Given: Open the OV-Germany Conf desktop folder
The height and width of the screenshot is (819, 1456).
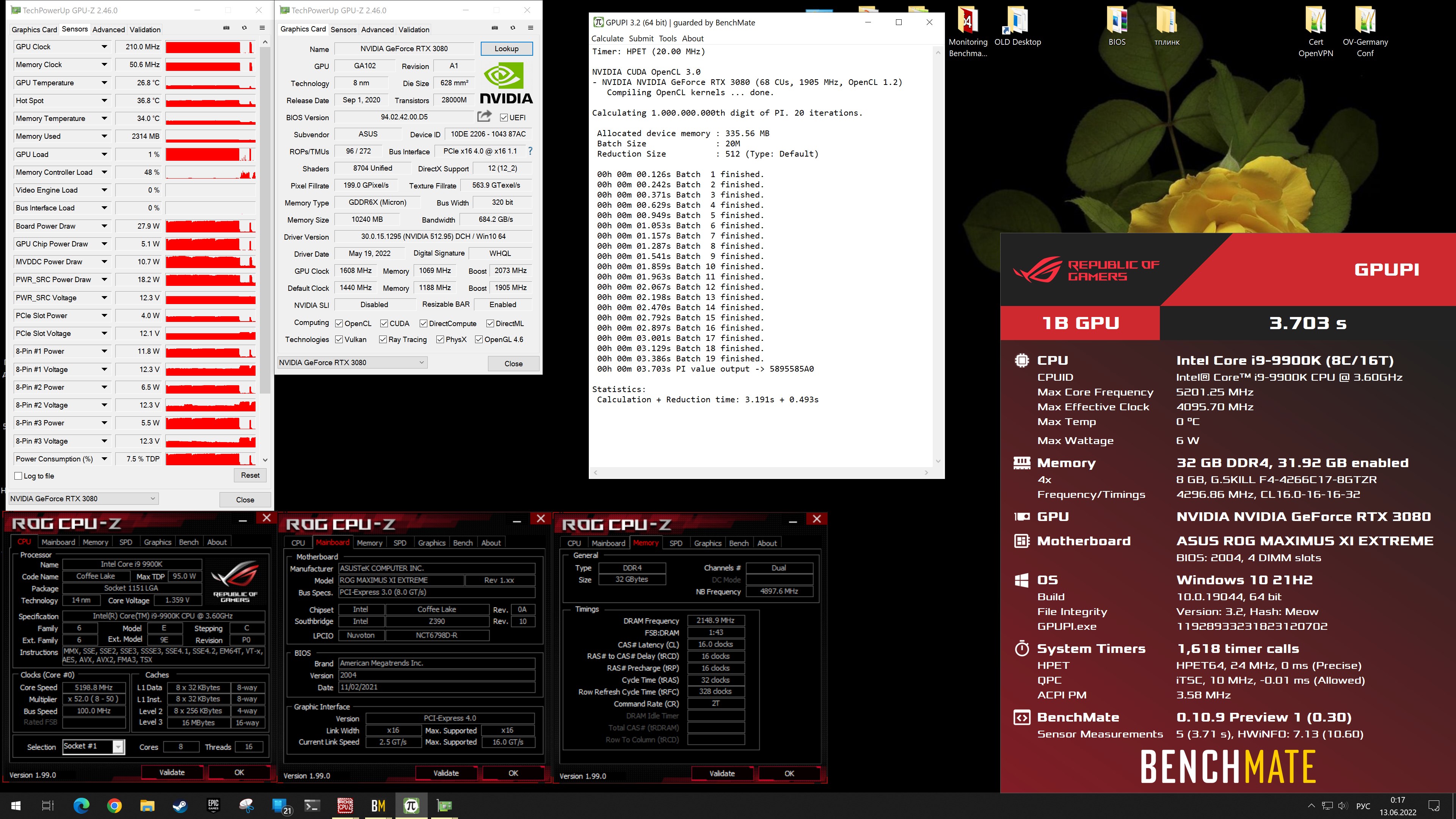Looking at the screenshot, I should [1365, 31].
